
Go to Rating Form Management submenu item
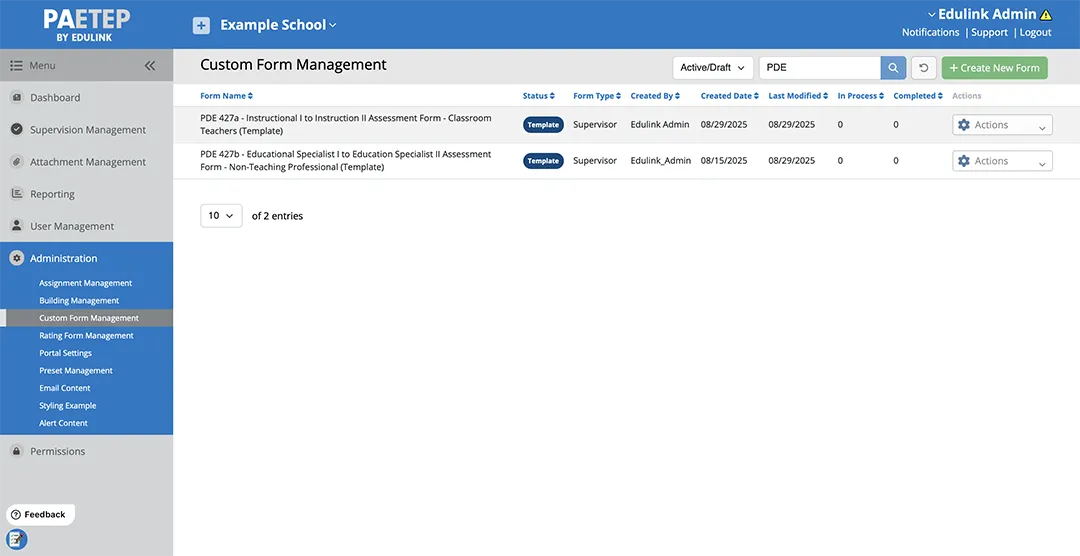86,336
